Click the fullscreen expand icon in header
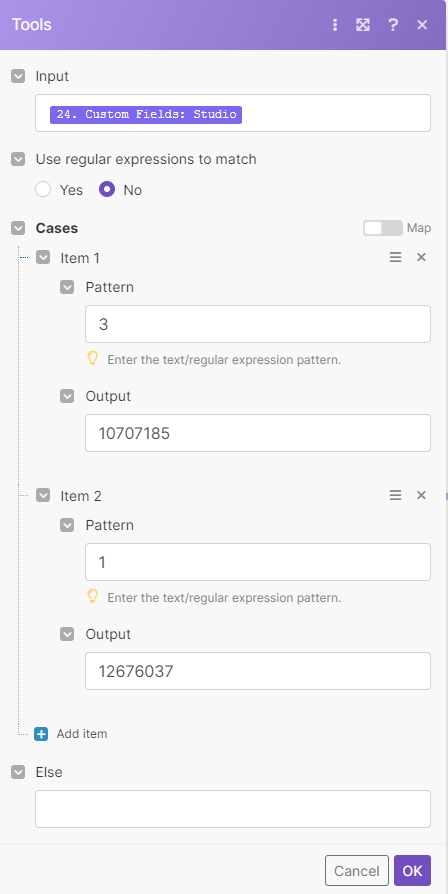This screenshot has height=894, width=448. (x=363, y=25)
